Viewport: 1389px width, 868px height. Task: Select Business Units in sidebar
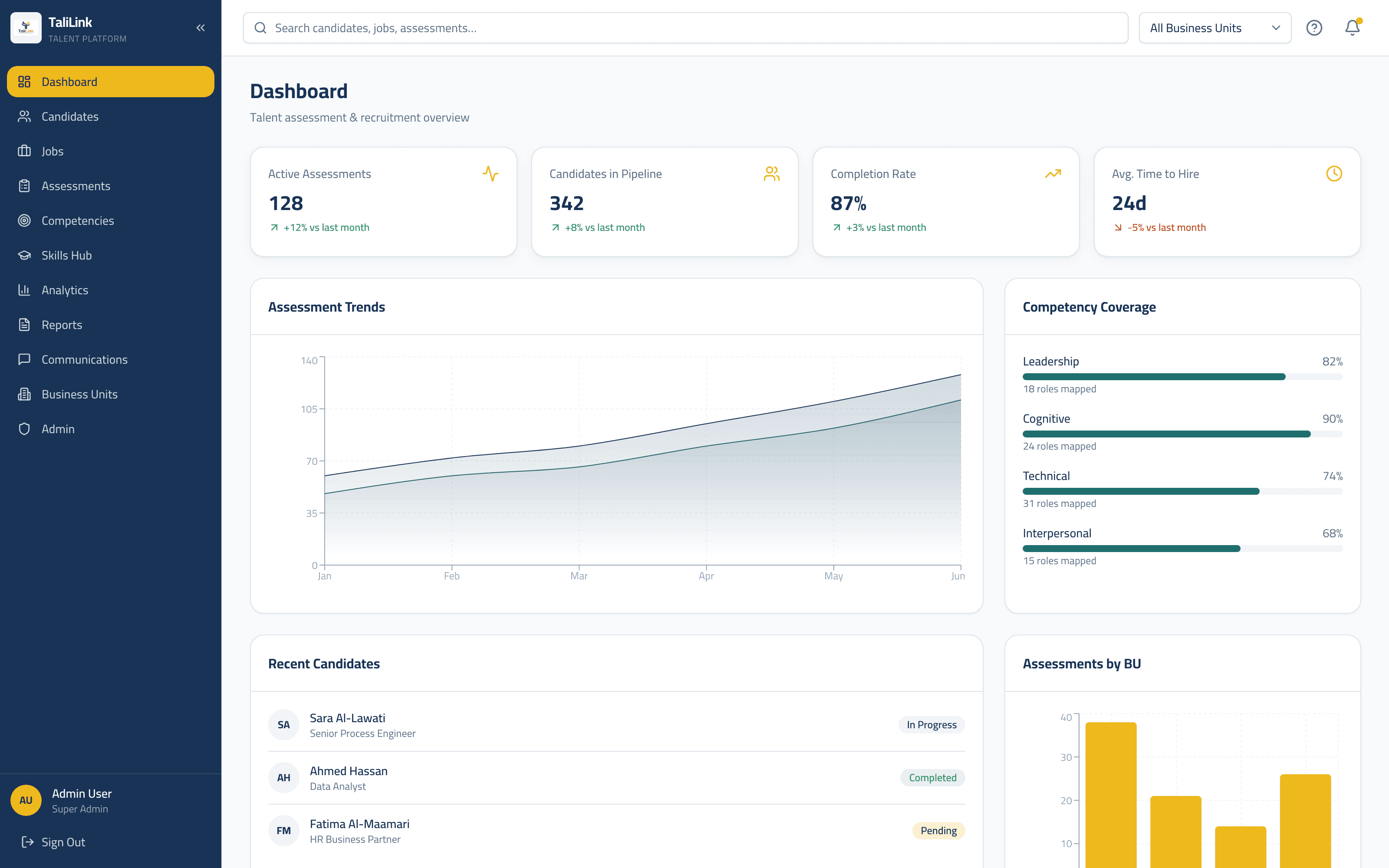click(x=110, y=395)
